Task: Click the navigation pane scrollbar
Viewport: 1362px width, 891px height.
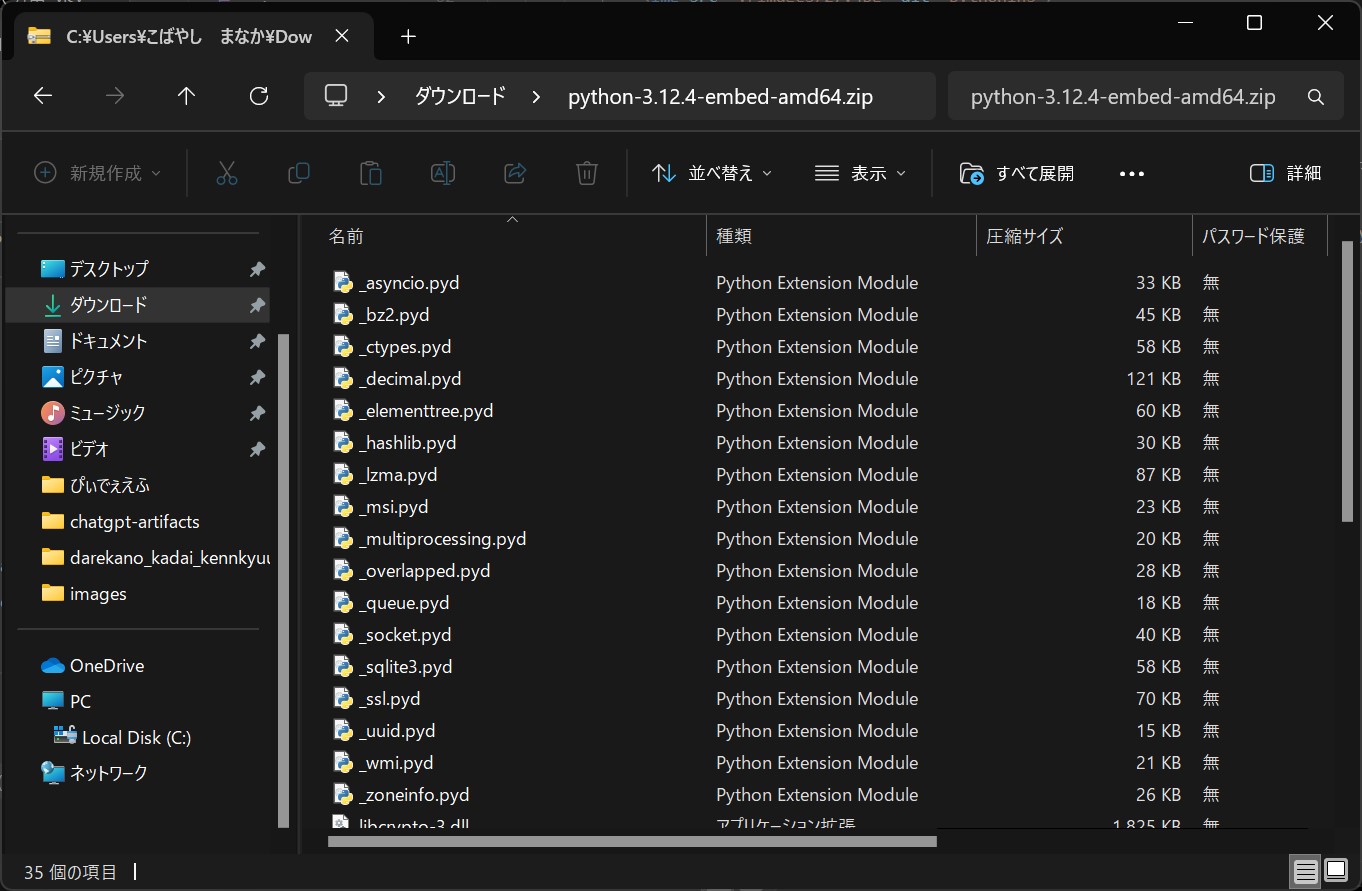Action: pyautogui.click(x=283, y=580)
